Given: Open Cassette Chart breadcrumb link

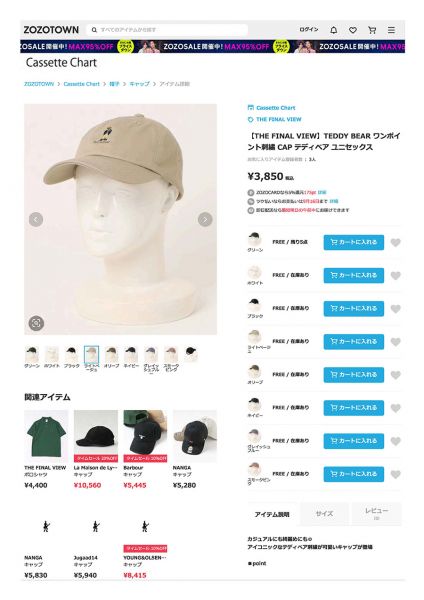Looking at the screenshot, I should click(x=82, y=84).
